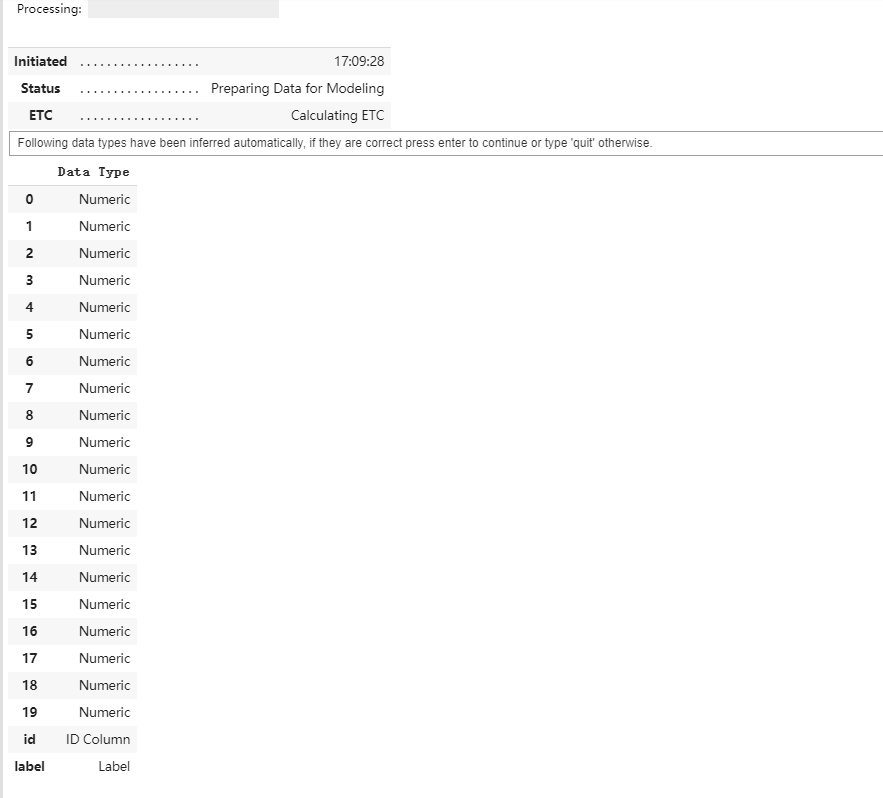The image size is (883, 798).
Task: Select the Numeric type for row 1
Action: pos(104,226)
